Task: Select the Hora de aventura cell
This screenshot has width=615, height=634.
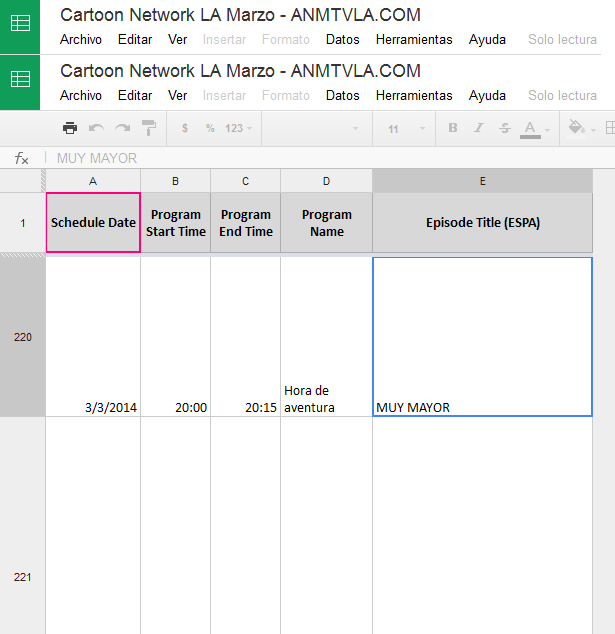Action: click(326, 337)
